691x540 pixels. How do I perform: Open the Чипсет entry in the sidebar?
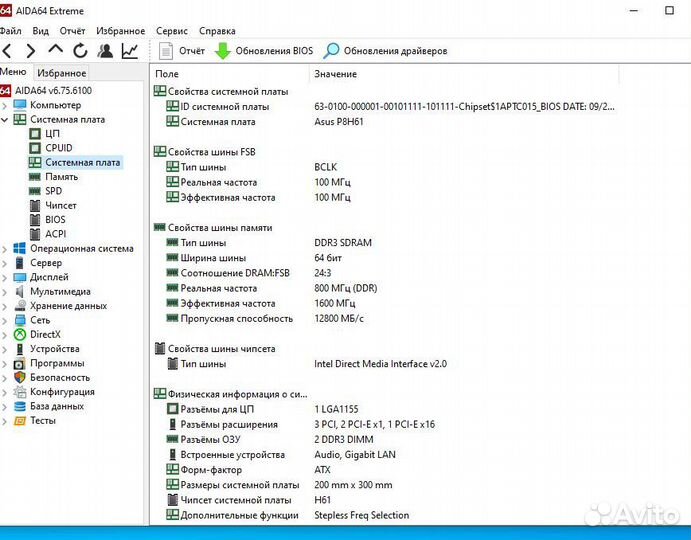[60, 205]
